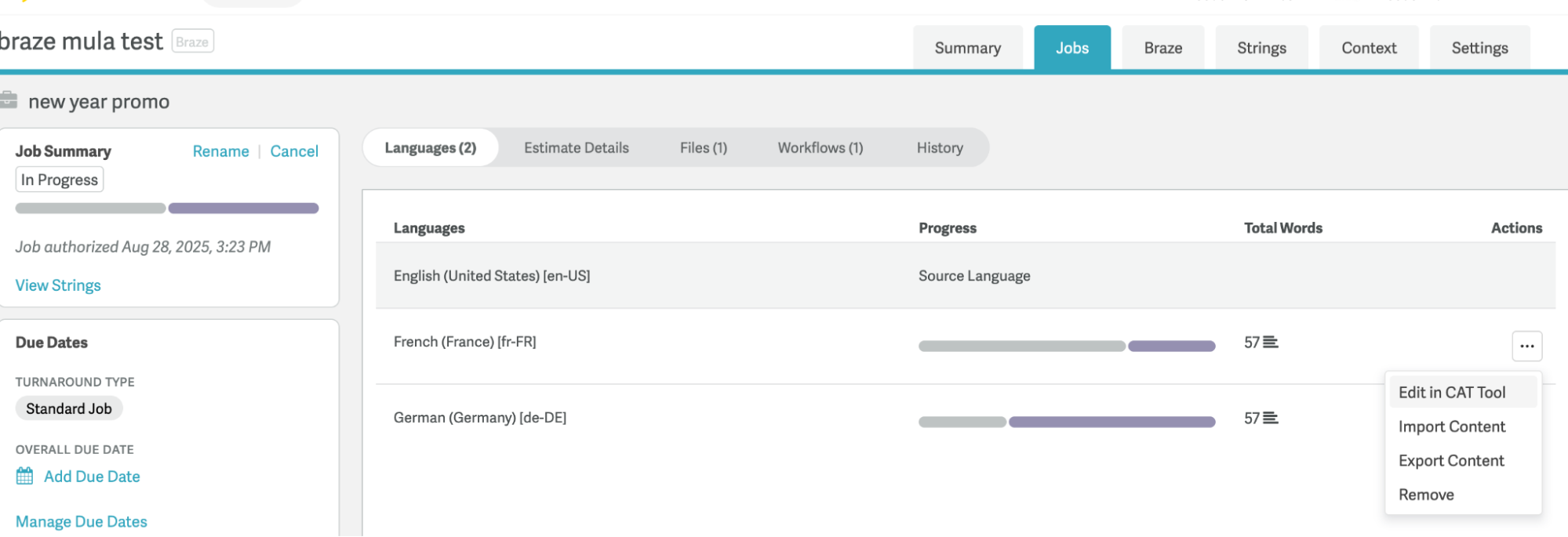The image size is (1568, 537).
Task: Open the View Strings link
Action: [58, 285]
